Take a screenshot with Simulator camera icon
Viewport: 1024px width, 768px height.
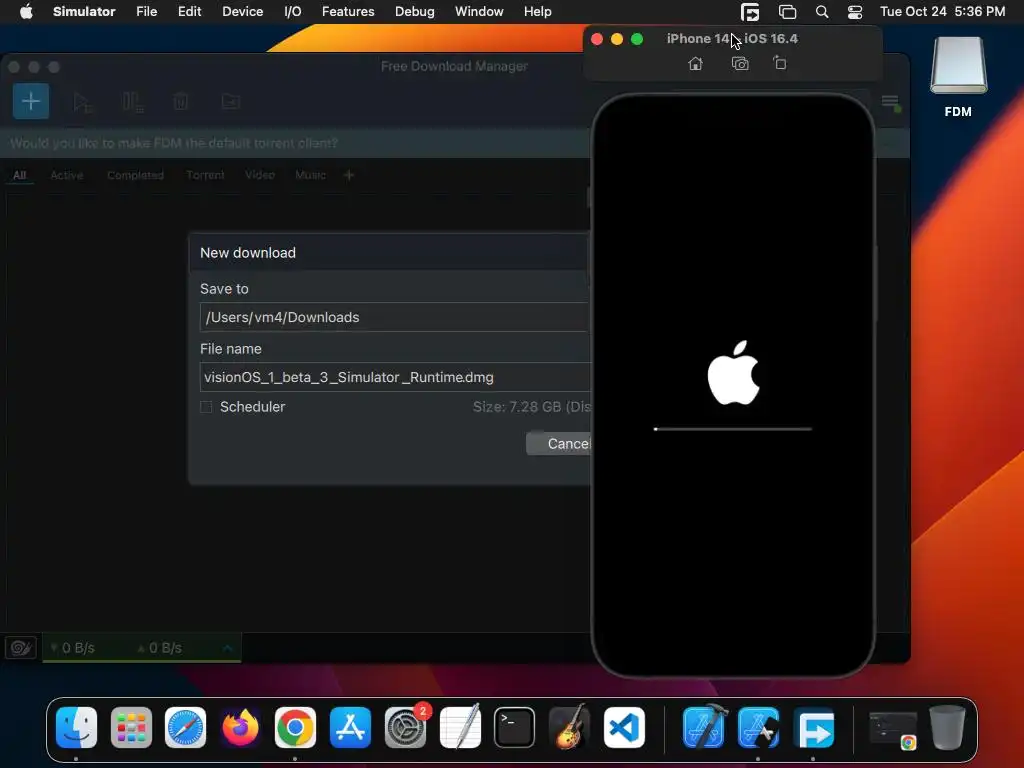(740, 63)
